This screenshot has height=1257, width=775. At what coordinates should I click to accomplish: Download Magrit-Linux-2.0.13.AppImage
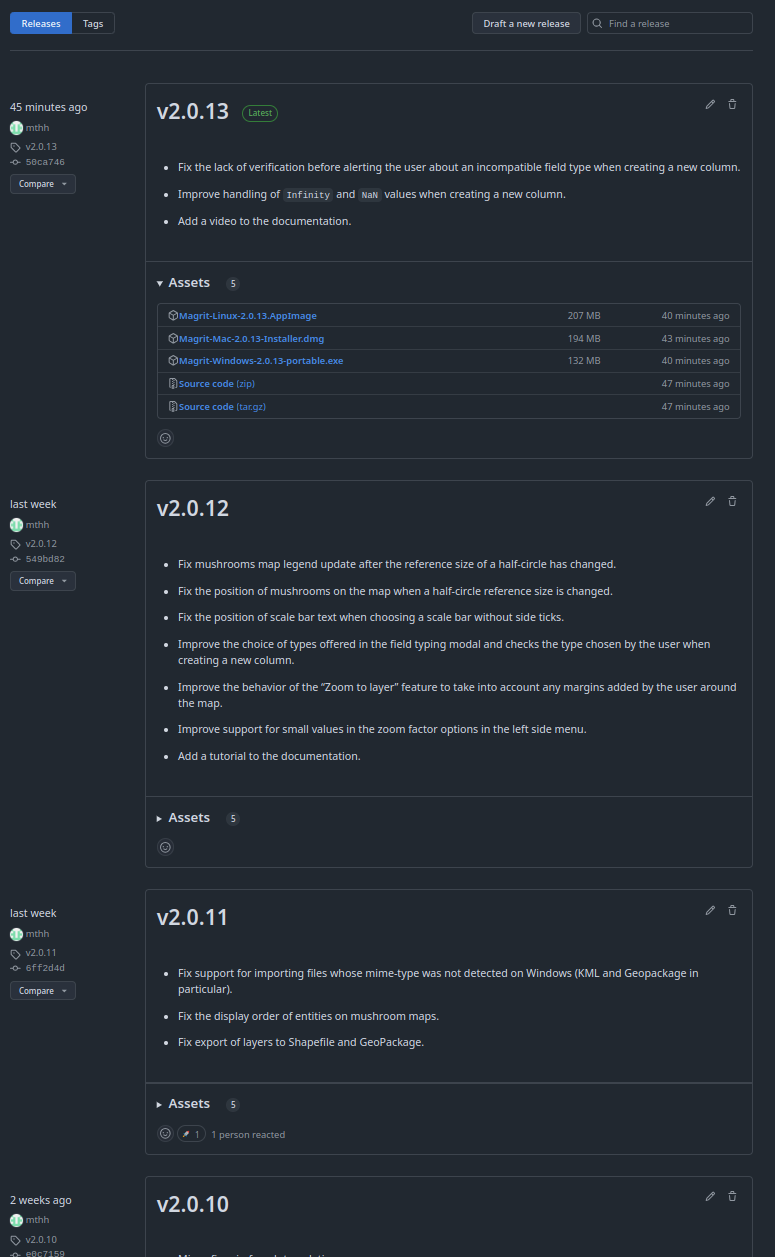(247, 316)
